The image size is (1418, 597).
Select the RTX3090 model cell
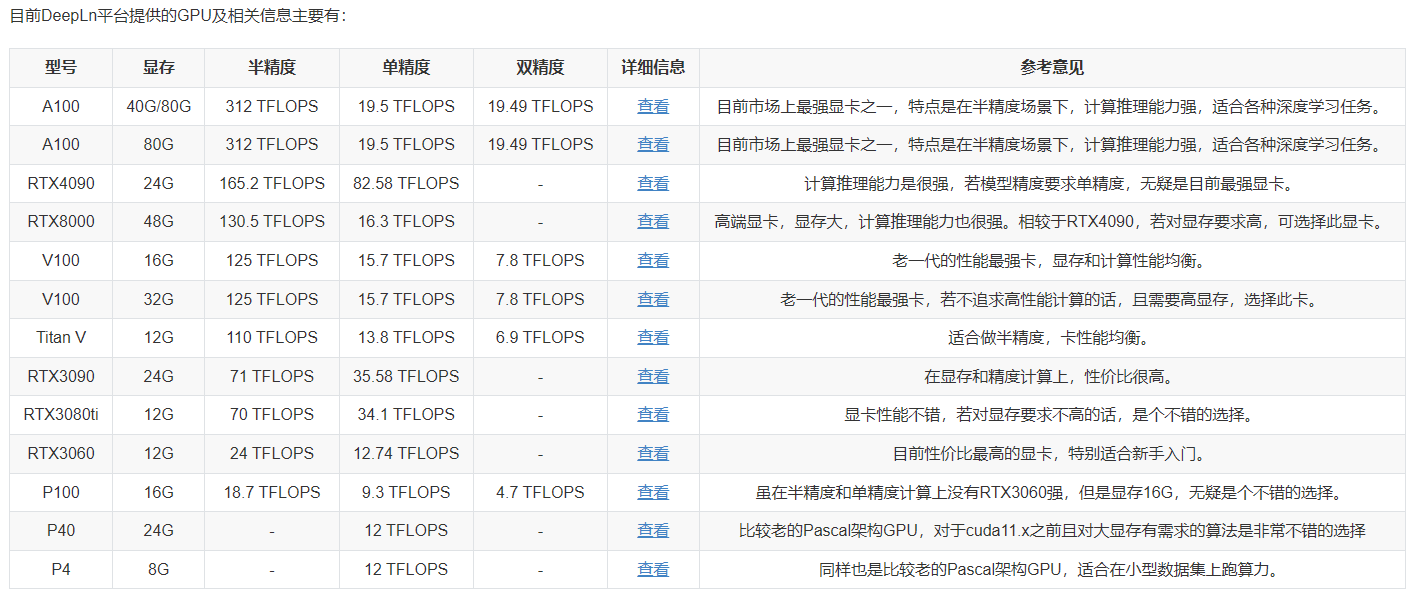pyautogui.click(x=61, y=377)
